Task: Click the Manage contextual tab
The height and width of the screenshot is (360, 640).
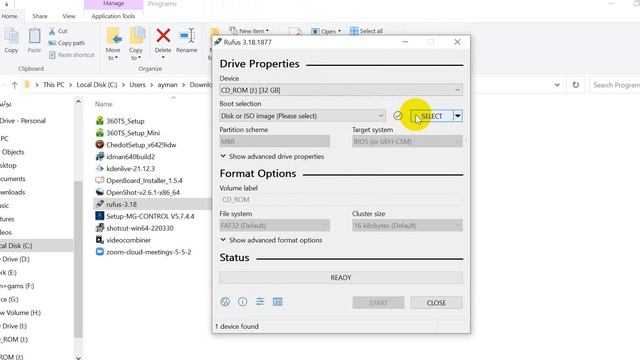Action: pos(113,4)
